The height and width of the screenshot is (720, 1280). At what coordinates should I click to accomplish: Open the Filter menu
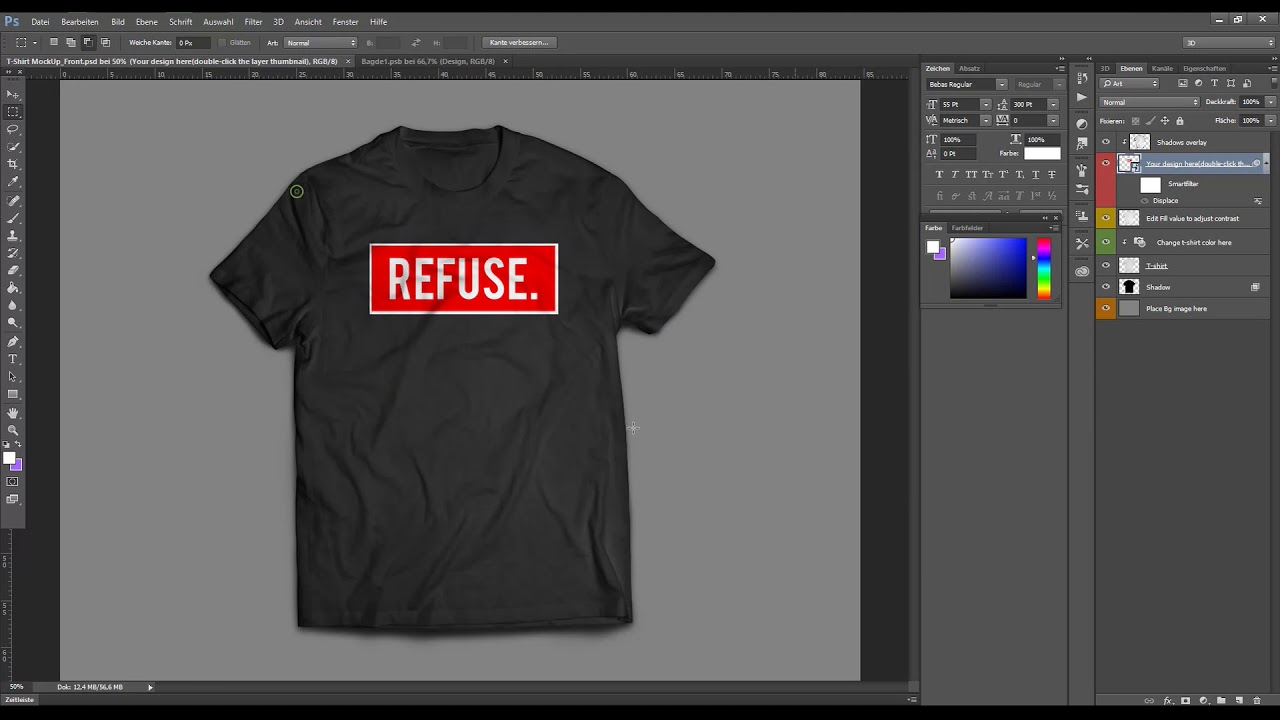tap(254, 22)
